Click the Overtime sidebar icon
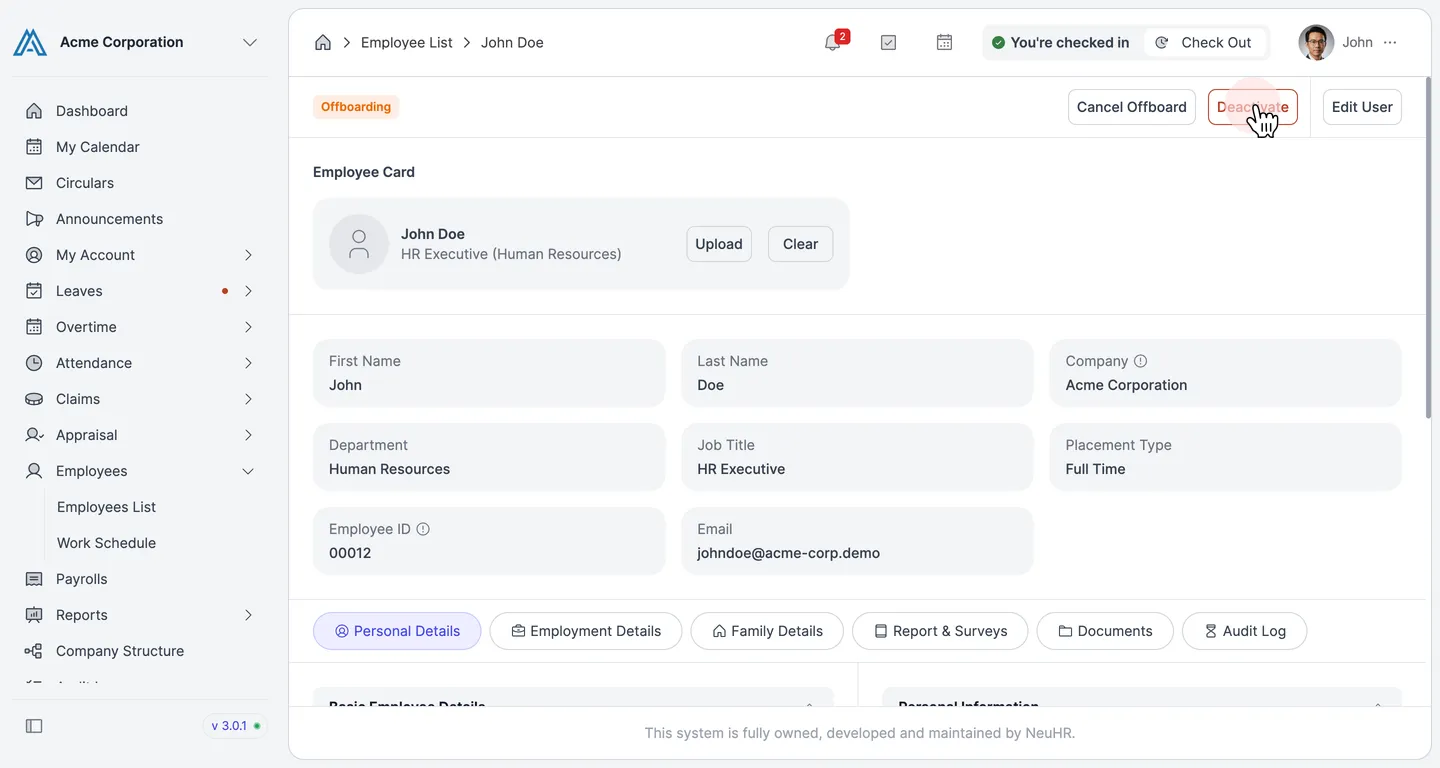 (x=34, y=327)
